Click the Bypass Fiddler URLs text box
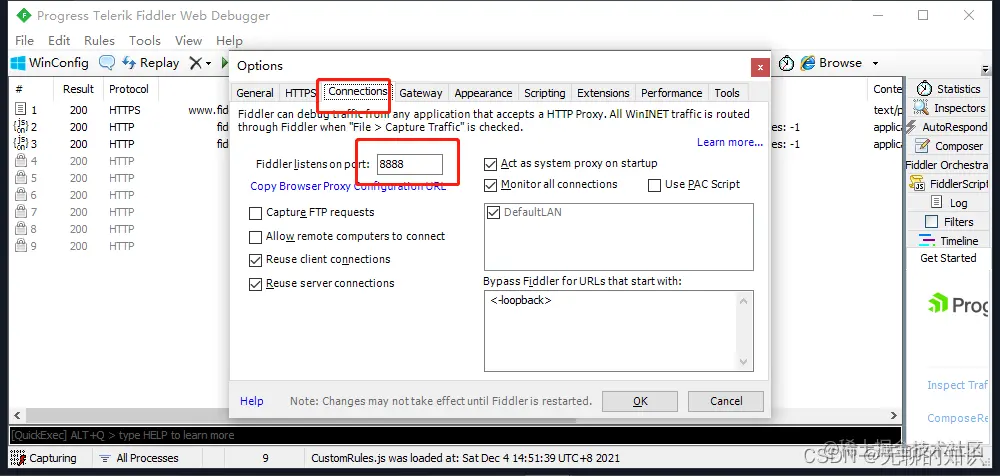1000x476 pixels. point(619,331)
